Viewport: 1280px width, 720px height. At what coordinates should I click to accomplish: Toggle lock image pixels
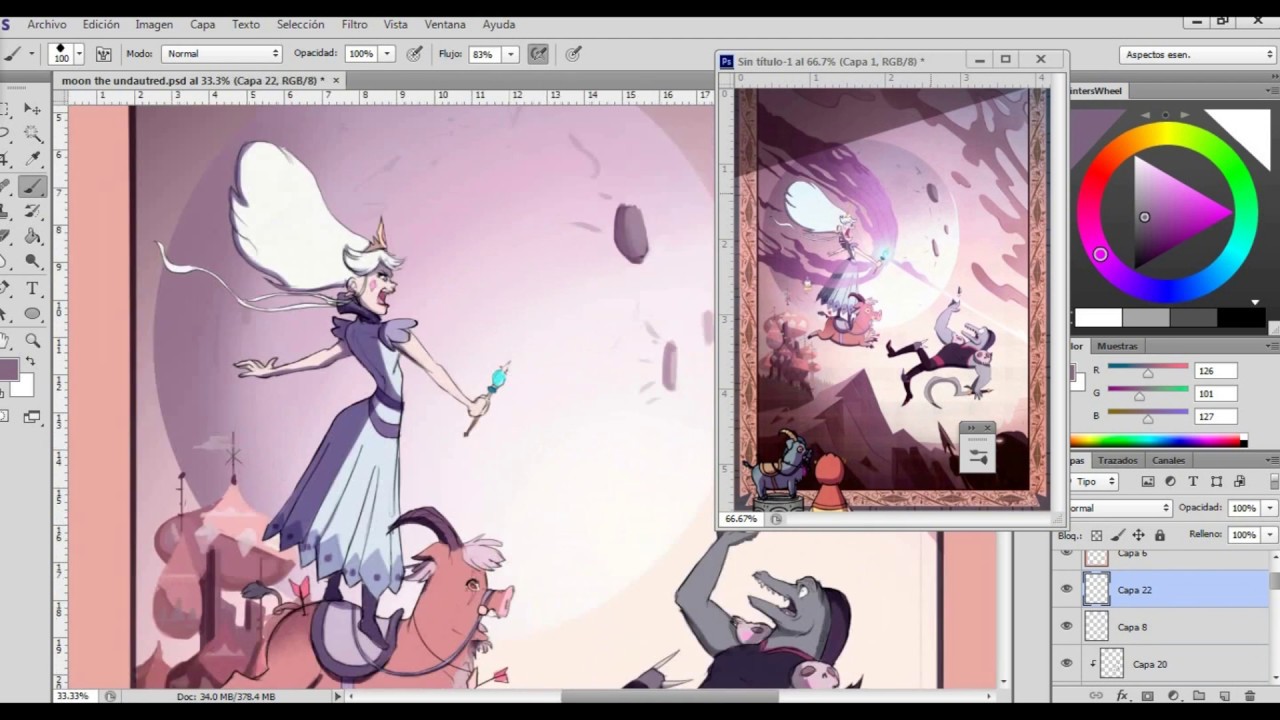click(x=1118, y=535)
